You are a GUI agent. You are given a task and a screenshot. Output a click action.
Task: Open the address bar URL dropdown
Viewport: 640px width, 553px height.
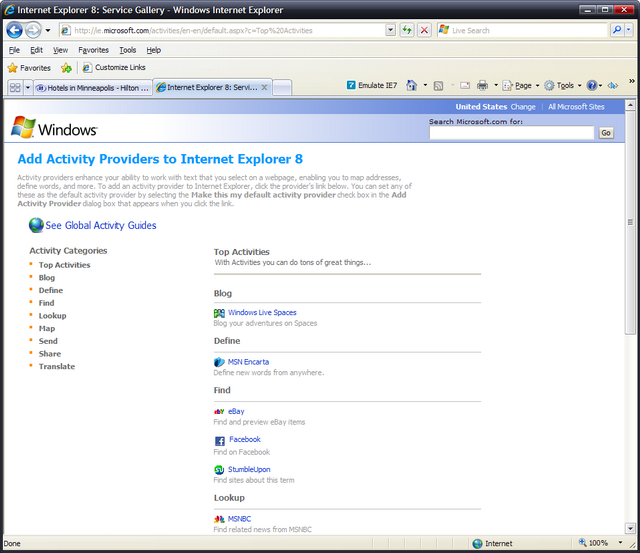pos(391,30)
